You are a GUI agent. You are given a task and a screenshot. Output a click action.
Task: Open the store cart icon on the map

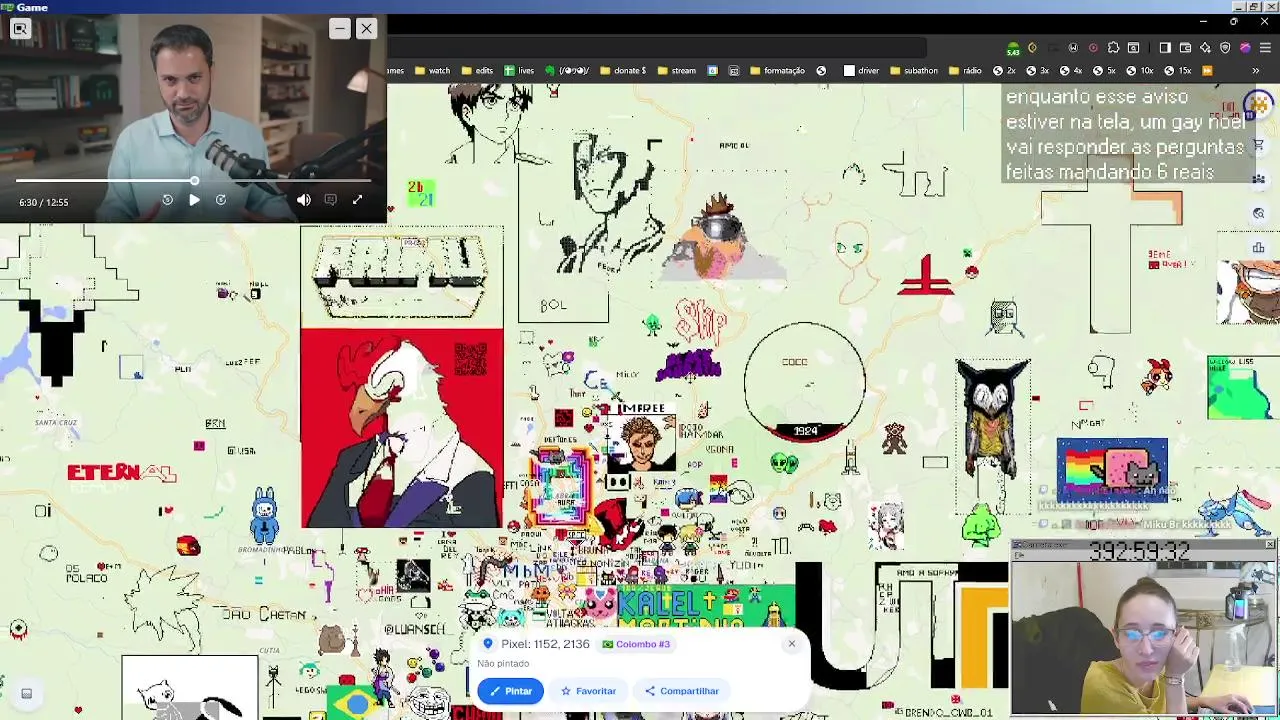coord(1259,145)
